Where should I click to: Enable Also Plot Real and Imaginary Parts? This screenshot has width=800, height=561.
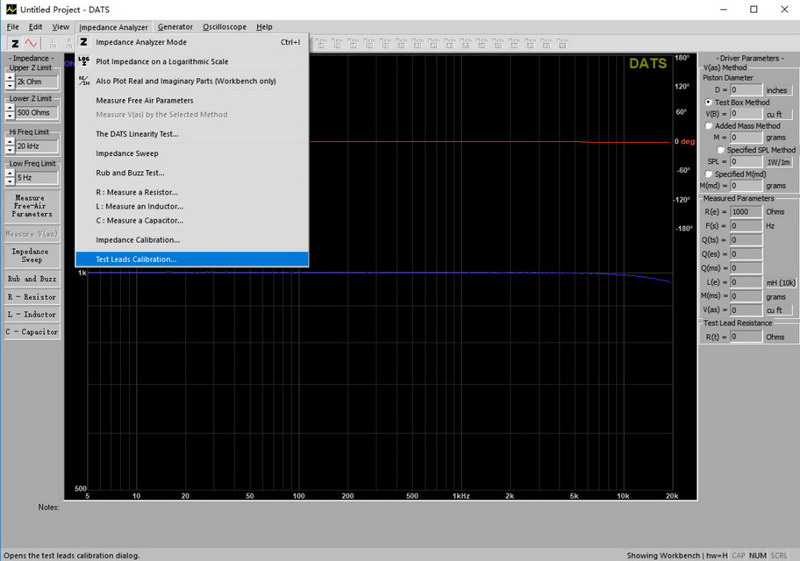pyautogui.click(x=185, y=81)
